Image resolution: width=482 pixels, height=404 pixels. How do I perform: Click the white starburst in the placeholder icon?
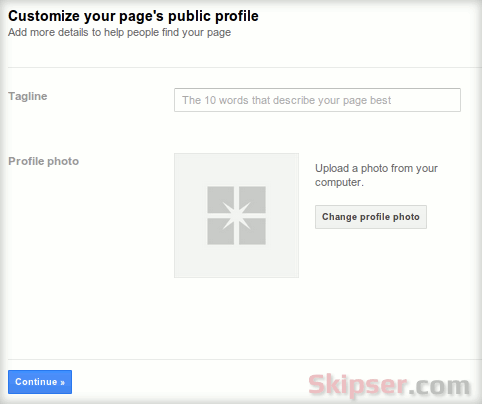pyautogui.click(x=236, y=216)
